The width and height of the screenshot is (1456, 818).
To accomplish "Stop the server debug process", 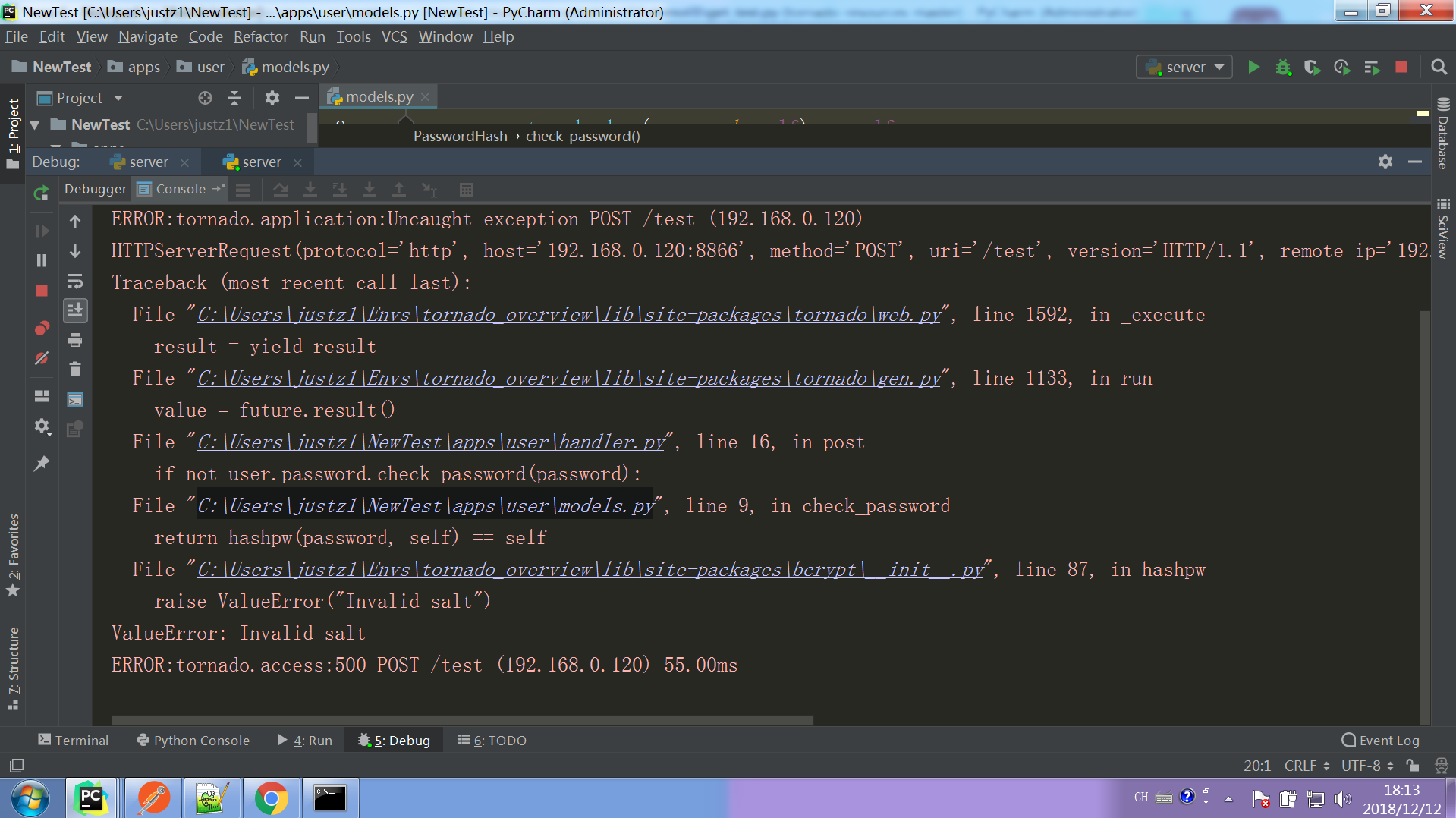I will tap(42, 291).
